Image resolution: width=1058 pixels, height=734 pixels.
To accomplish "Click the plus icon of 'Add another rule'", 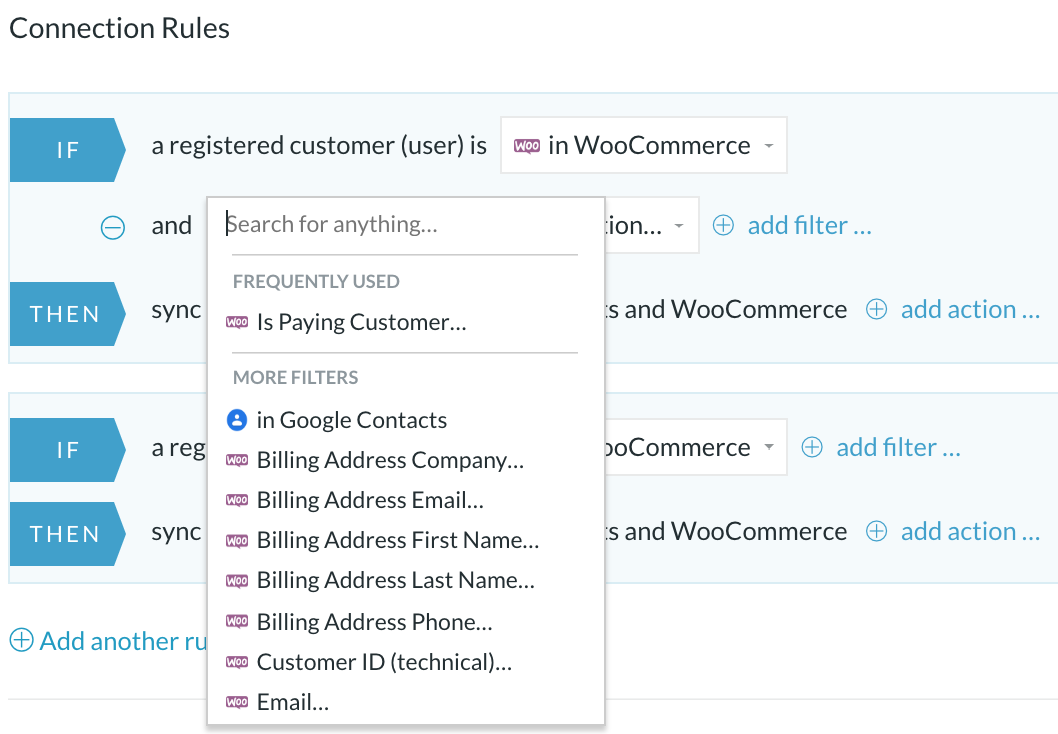I will [x=22, y=640].
